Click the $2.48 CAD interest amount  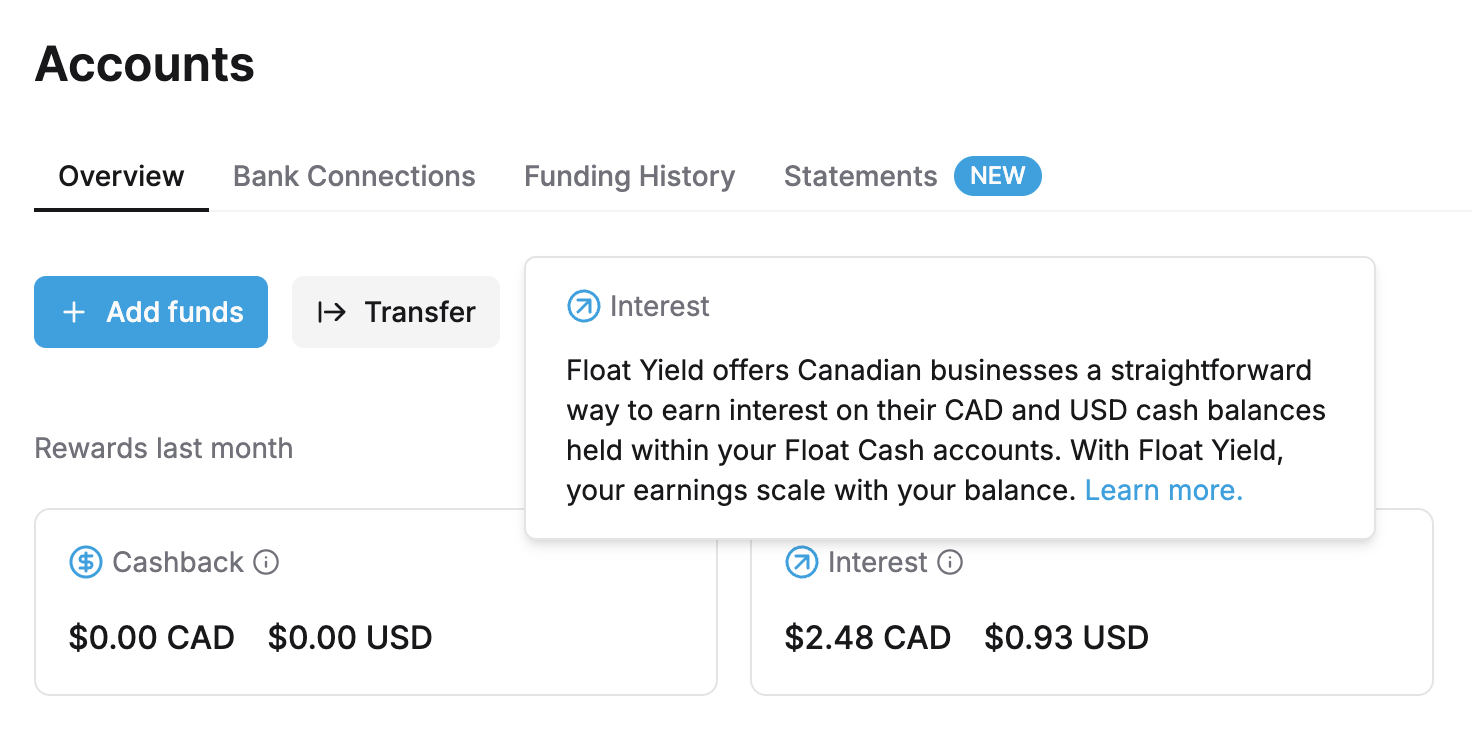click(x=867, y=637)
